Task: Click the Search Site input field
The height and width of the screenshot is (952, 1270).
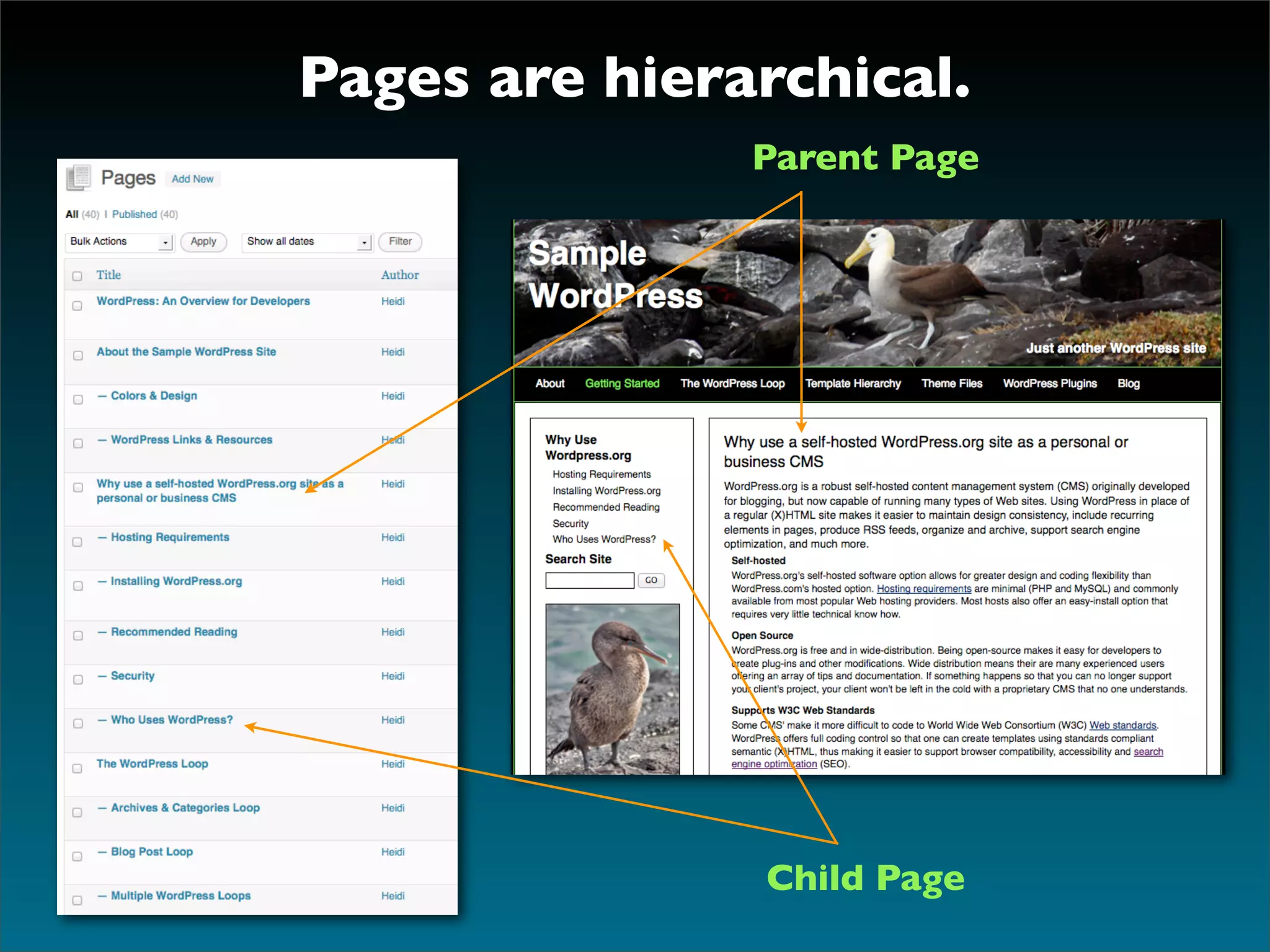Action: [590, 580]
